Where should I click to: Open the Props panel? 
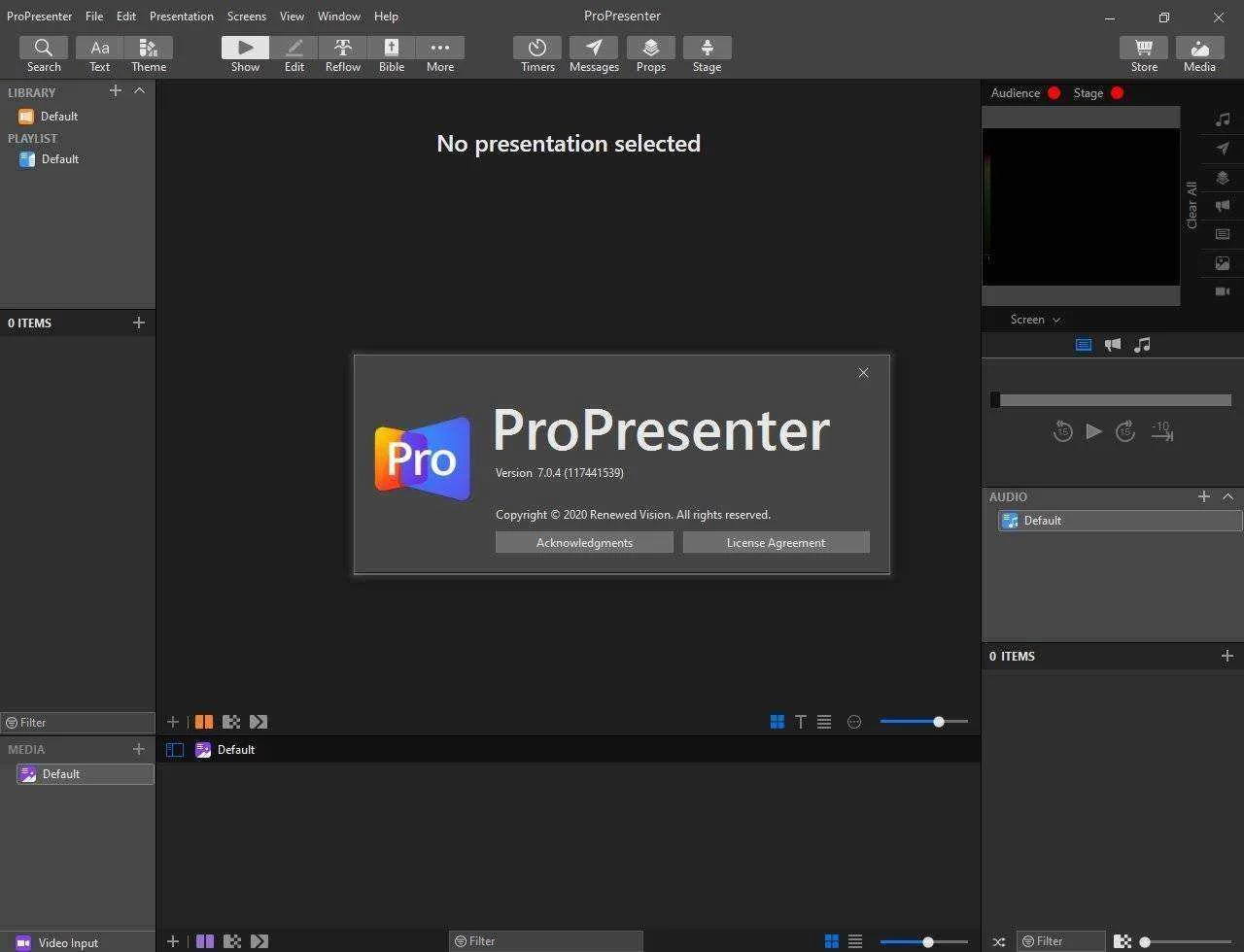click(651, 54)
